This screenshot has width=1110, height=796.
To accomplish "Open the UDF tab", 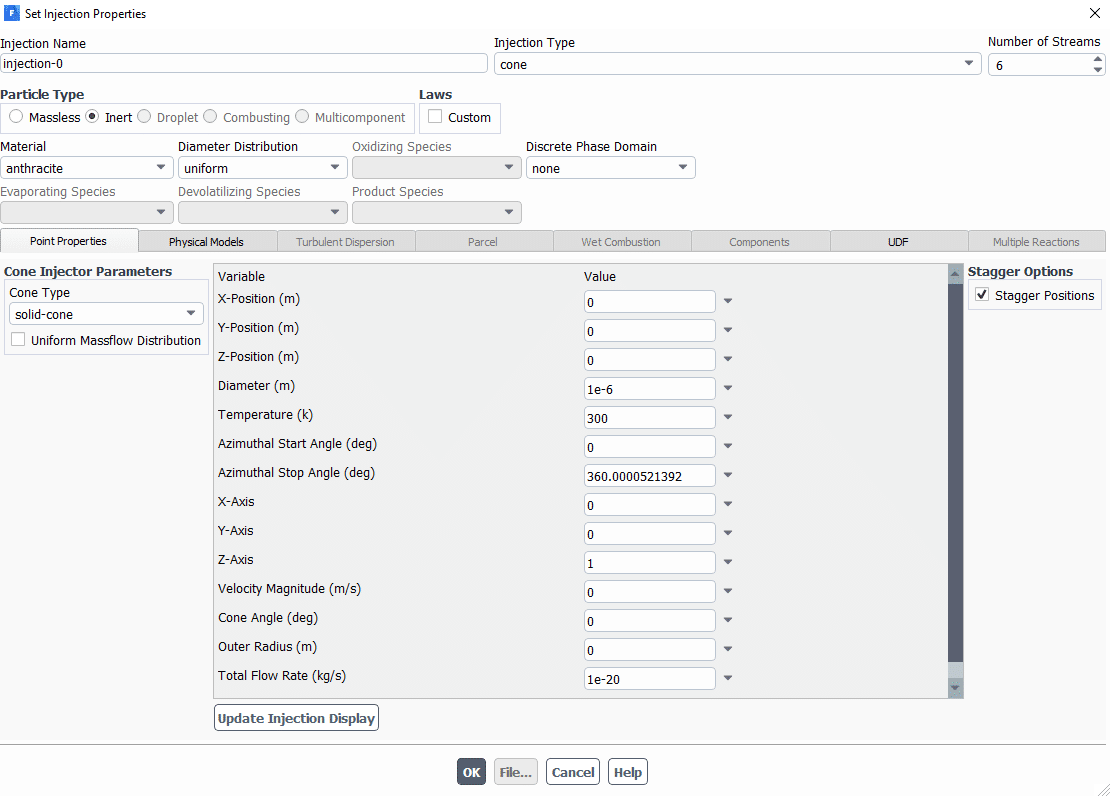I will pos(898,242).
